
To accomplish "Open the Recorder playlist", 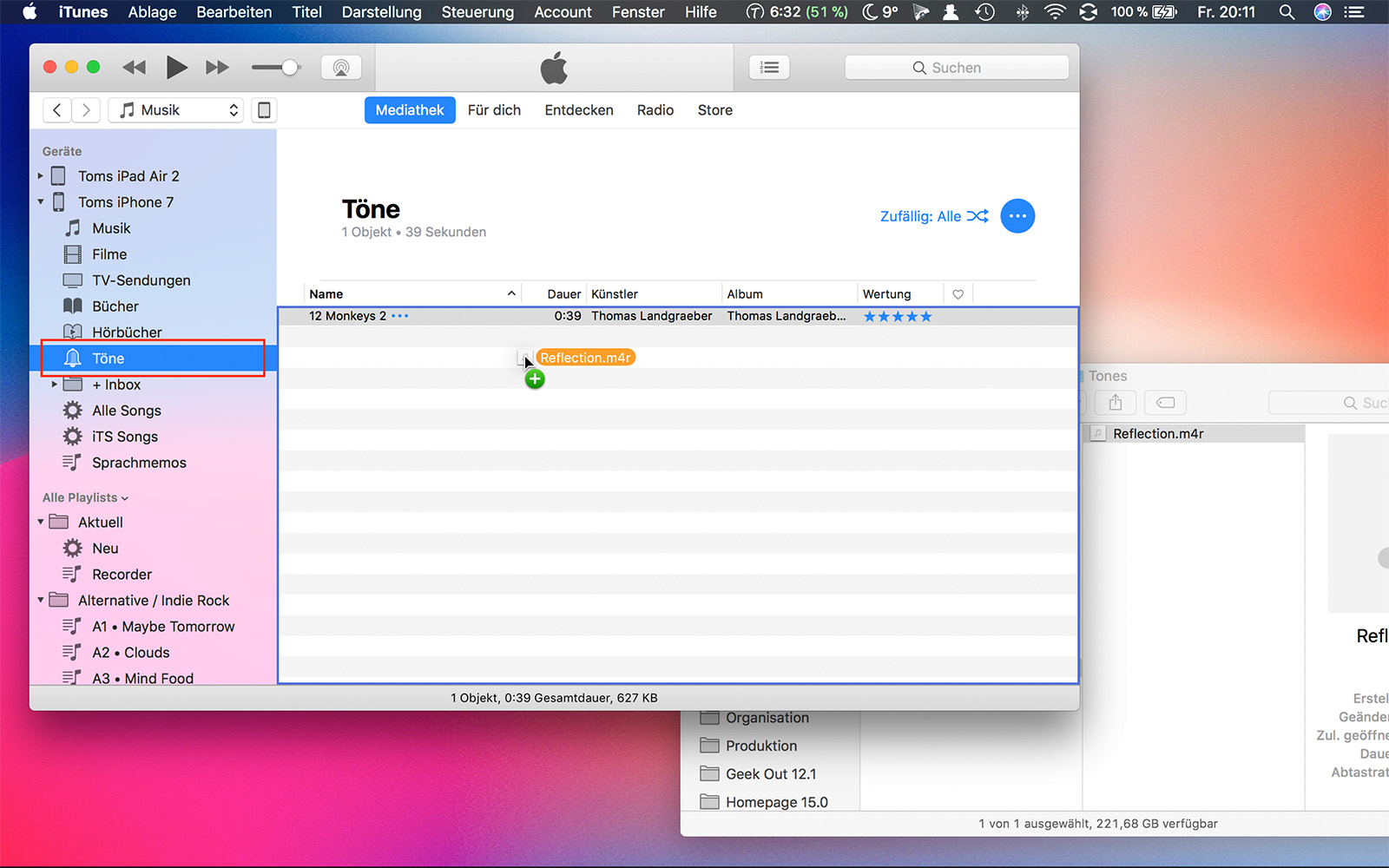I will pos(122,575).
